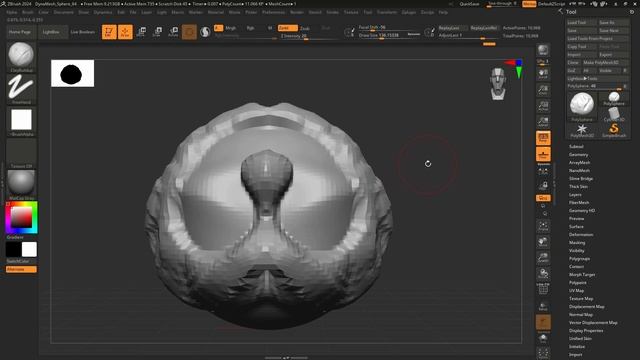Toggle the orange Qxyz rotation button
This screenshot has width=640, height=360.
[x=543, y=198]
